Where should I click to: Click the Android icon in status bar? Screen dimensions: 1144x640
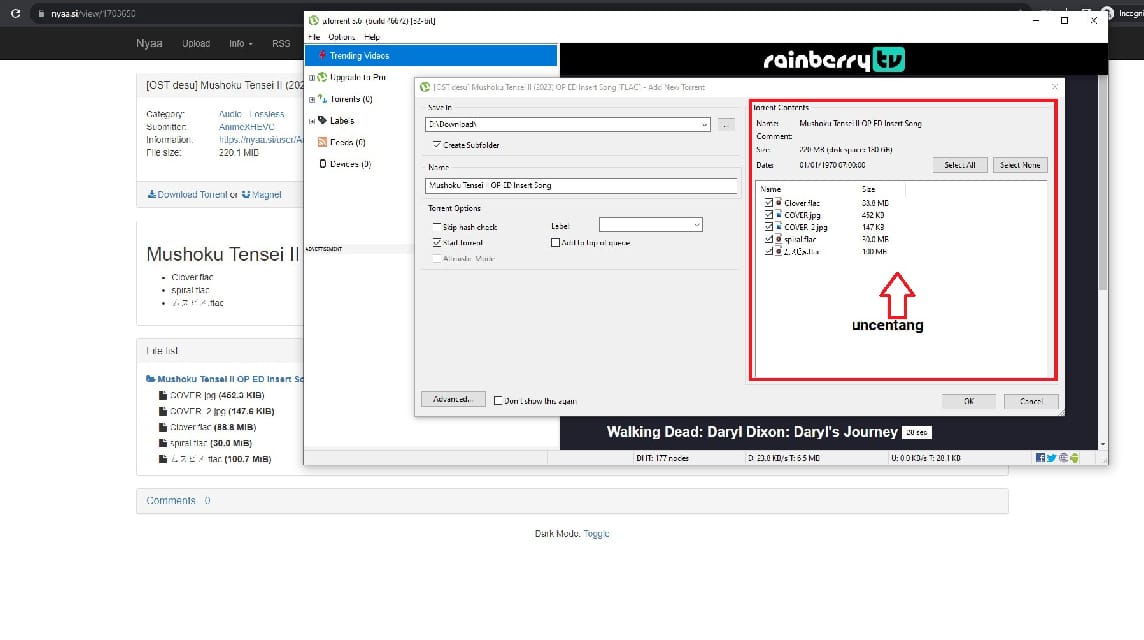pyautogui.click(x=1074, y=458)
